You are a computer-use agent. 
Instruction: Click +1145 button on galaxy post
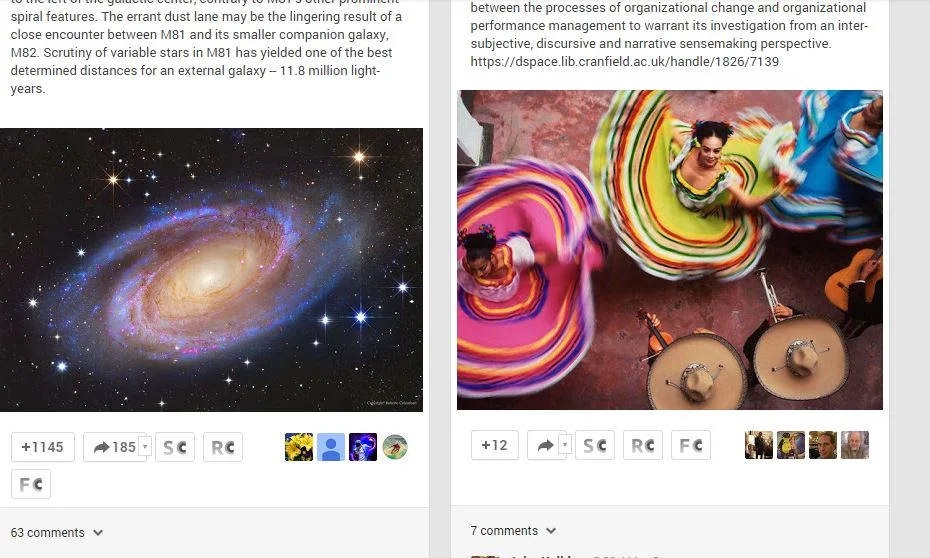pos(43,447)
